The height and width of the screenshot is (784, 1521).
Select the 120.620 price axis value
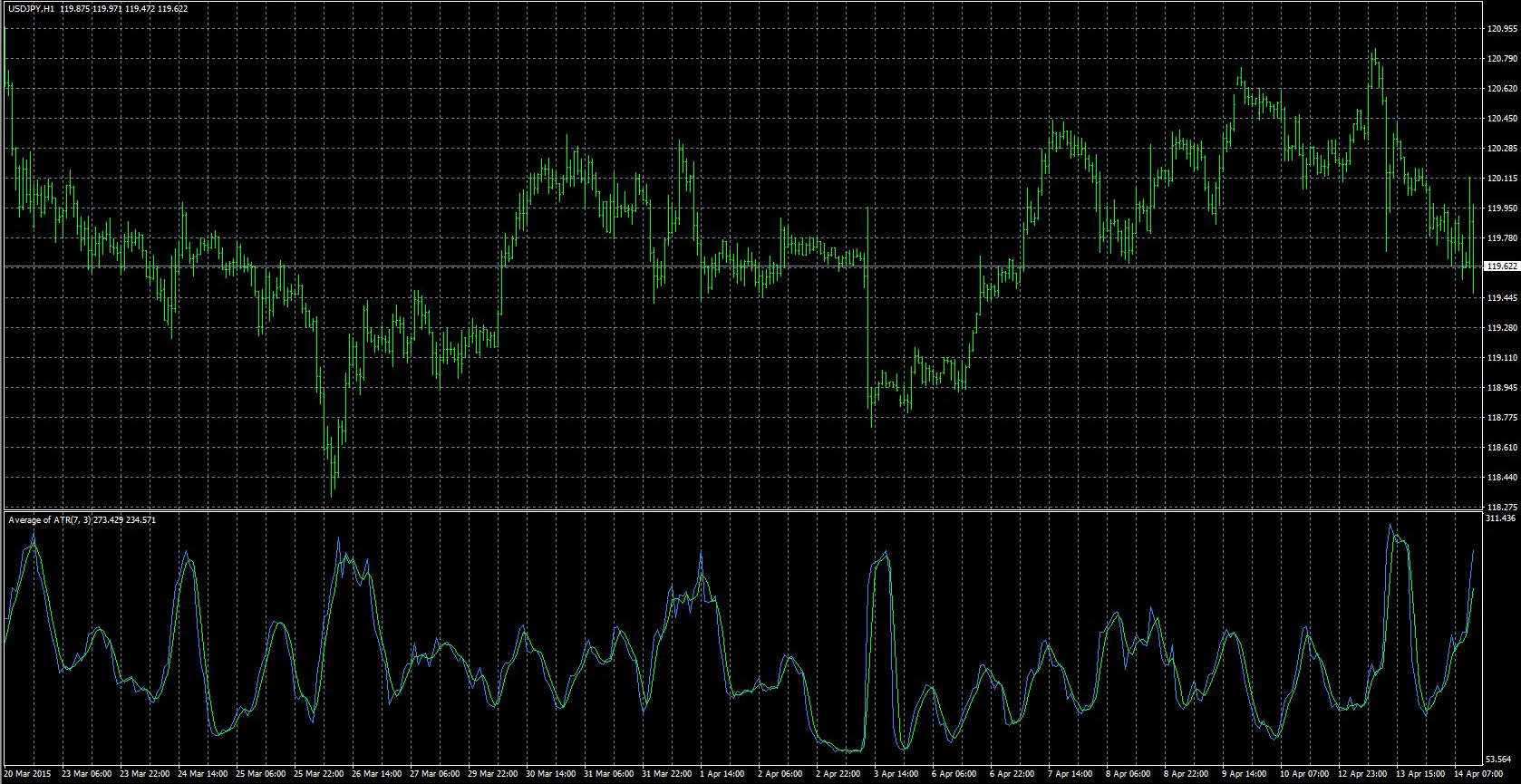pos(1502,89)
